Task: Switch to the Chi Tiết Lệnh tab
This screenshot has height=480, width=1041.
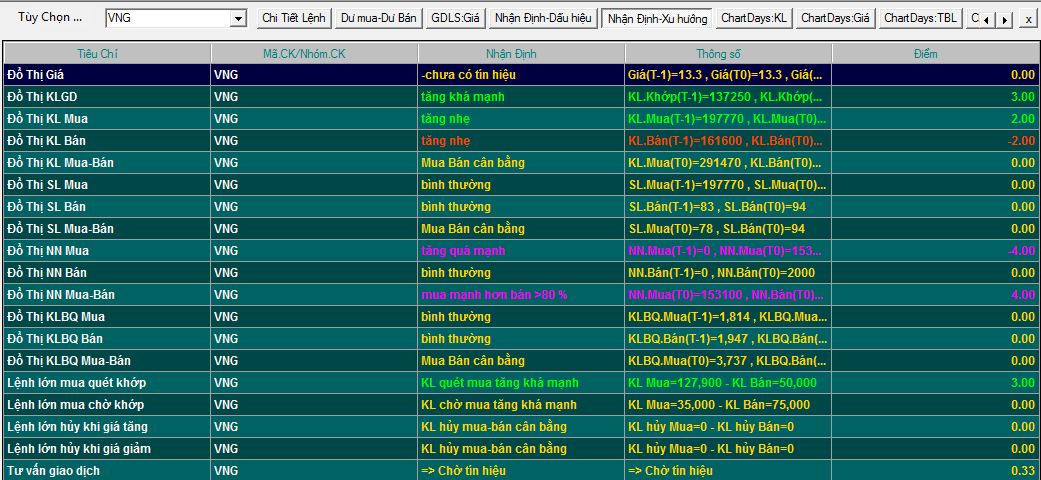Action: point(294,19)
